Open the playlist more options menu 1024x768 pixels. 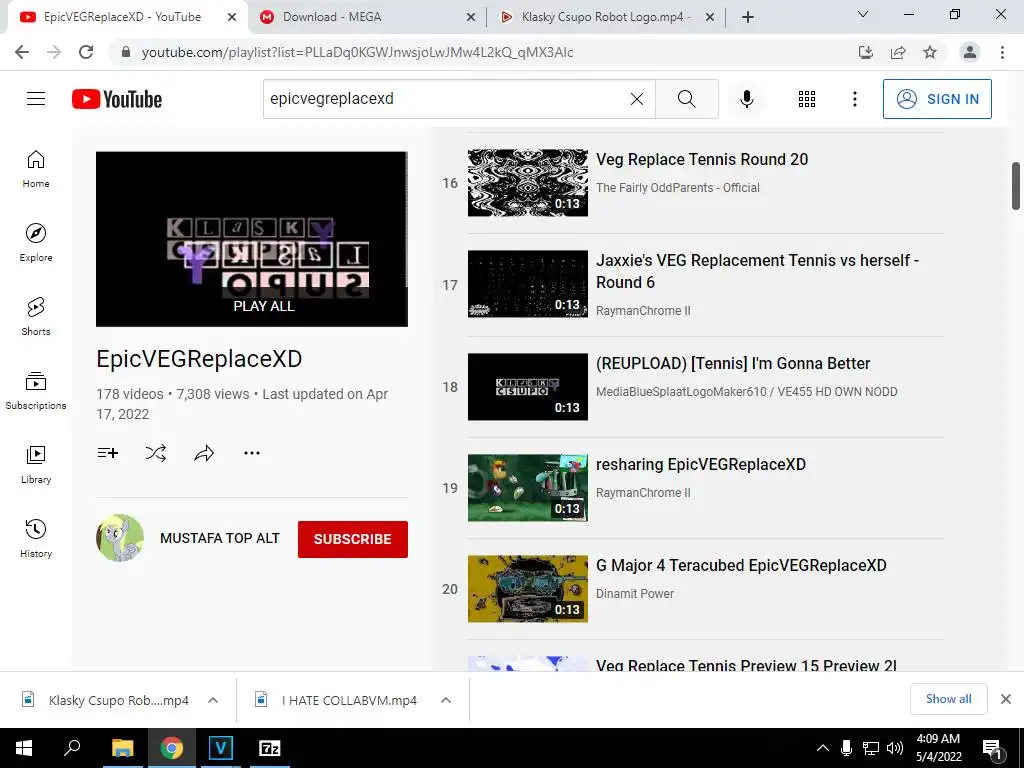tap(251, 453)
